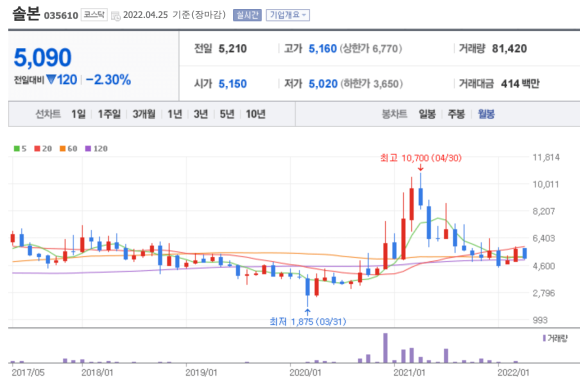This screenshot has height=388, width=580.
Task: Select the 10년 line chart period
Action: point(256,114)
